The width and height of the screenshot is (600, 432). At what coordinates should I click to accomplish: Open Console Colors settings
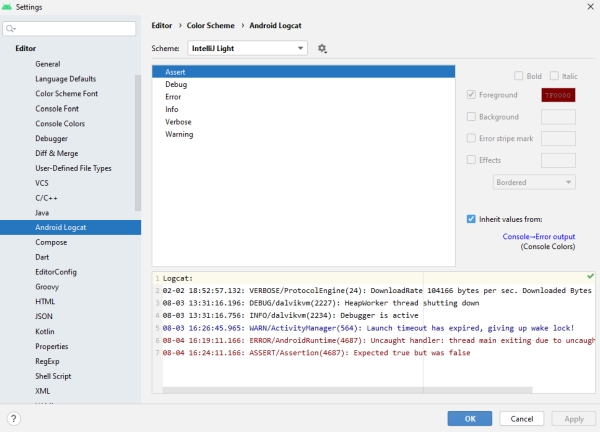click(x=60, y=124)
